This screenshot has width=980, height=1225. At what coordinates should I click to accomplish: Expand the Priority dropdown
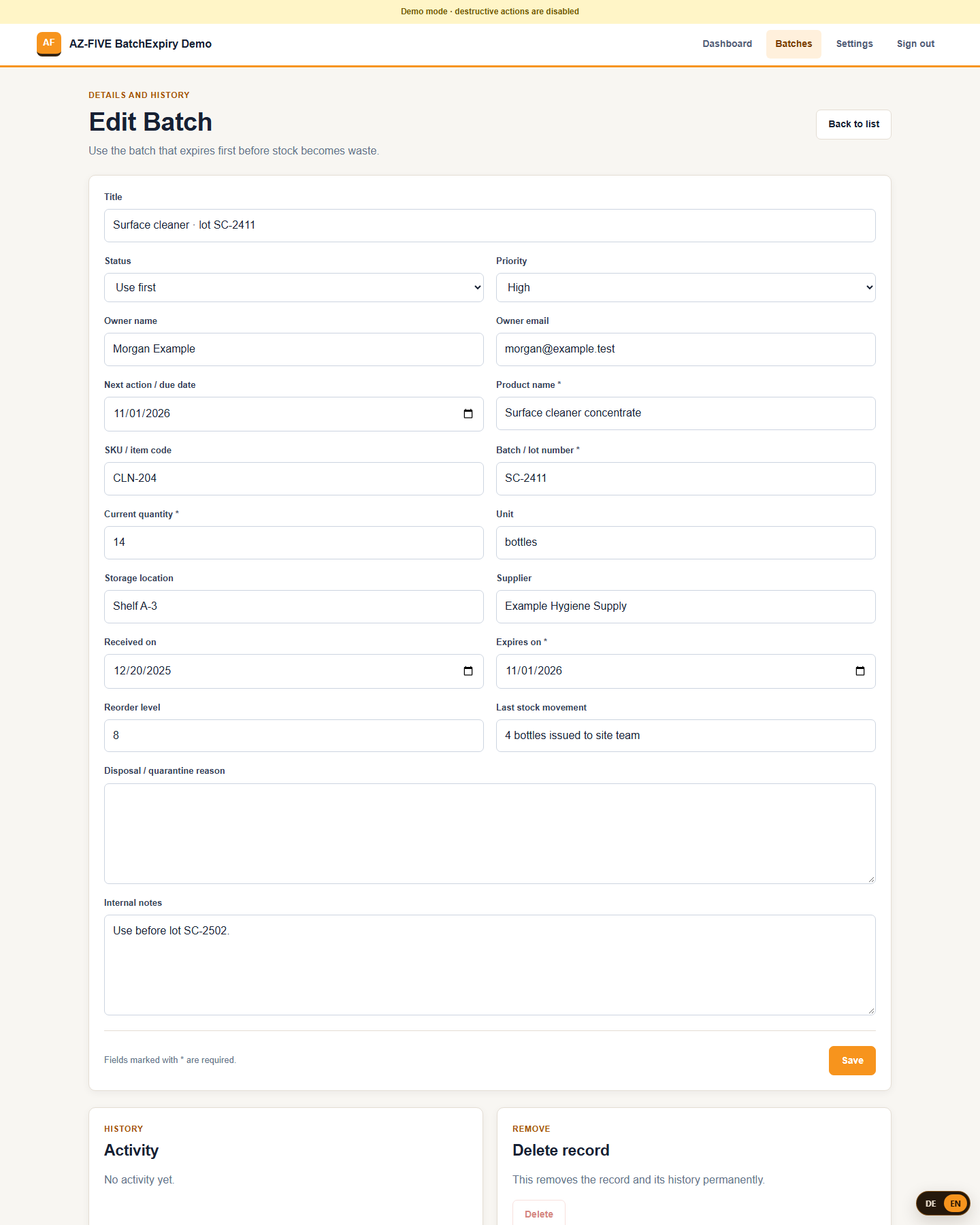pos(686,288)
